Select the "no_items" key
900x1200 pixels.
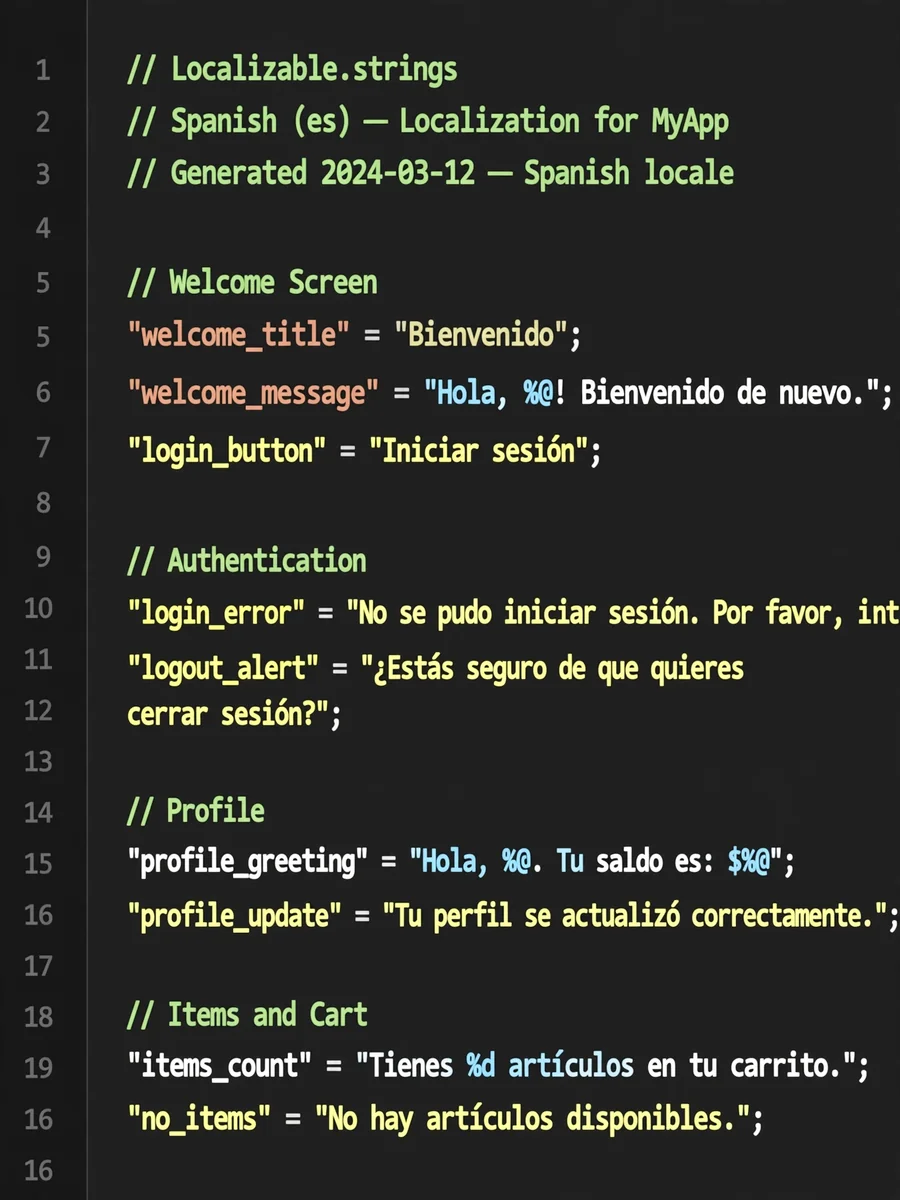[x=199, y=1117]
